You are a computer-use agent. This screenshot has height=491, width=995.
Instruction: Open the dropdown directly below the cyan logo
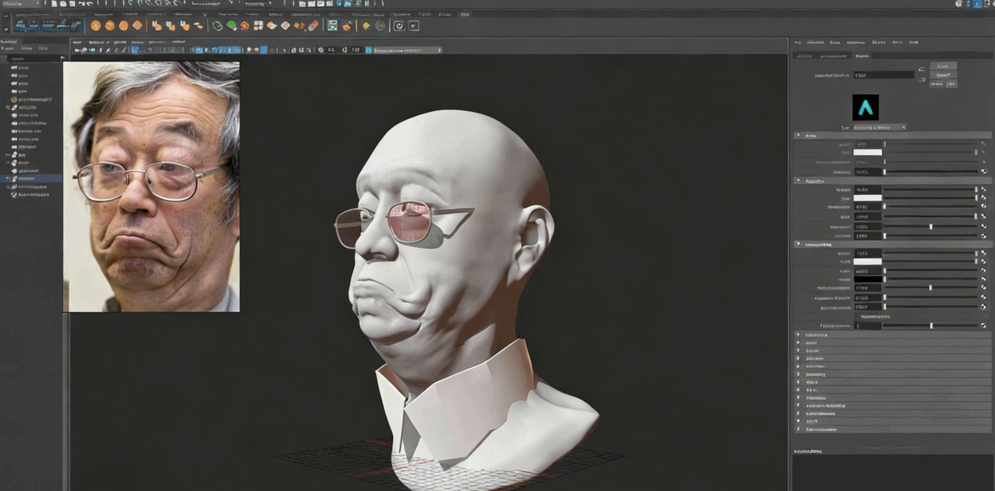878,128
